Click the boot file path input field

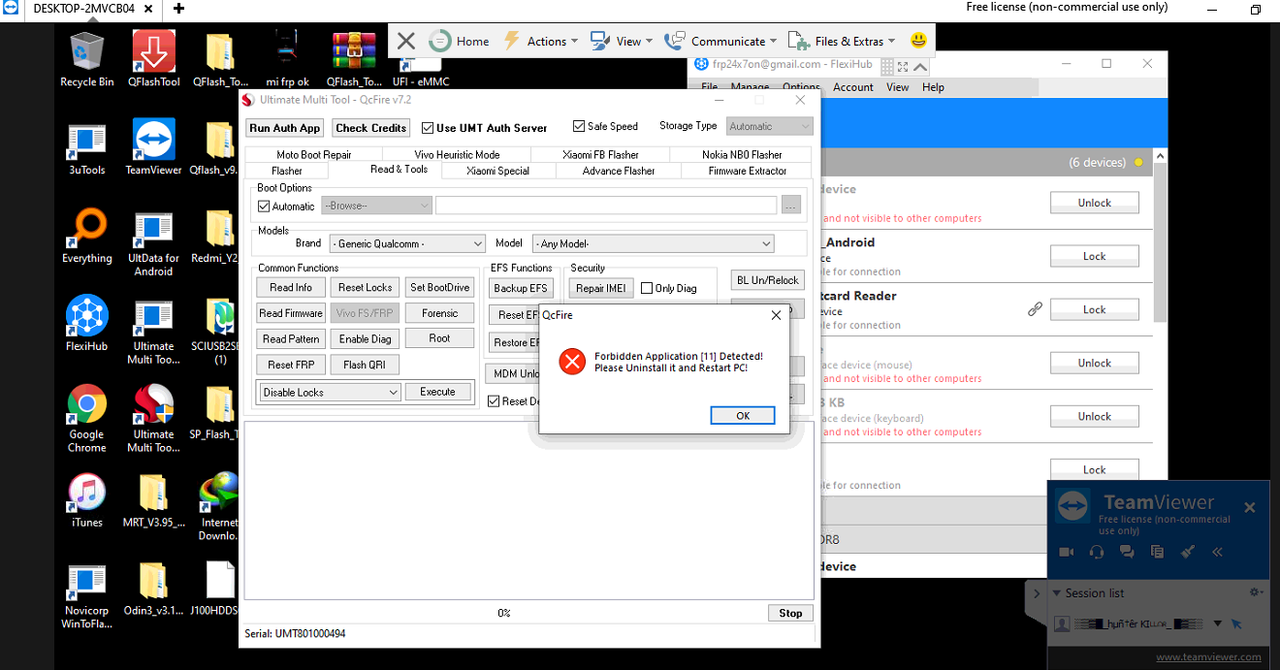coord(606,205)
